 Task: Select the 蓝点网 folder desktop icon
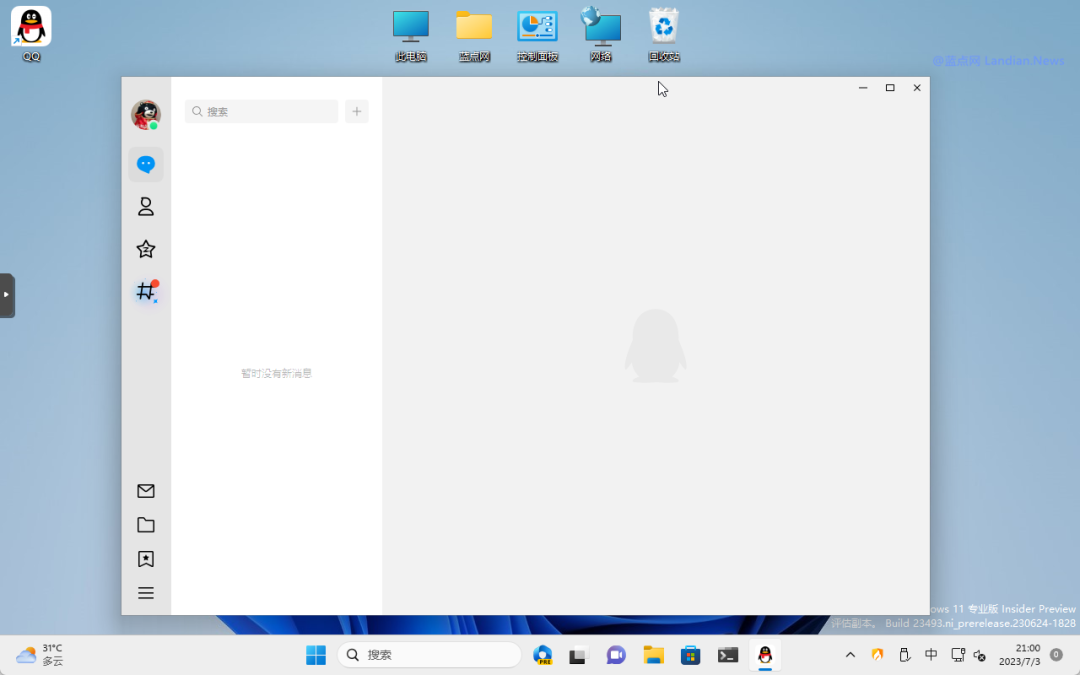(x=474, y=36)
